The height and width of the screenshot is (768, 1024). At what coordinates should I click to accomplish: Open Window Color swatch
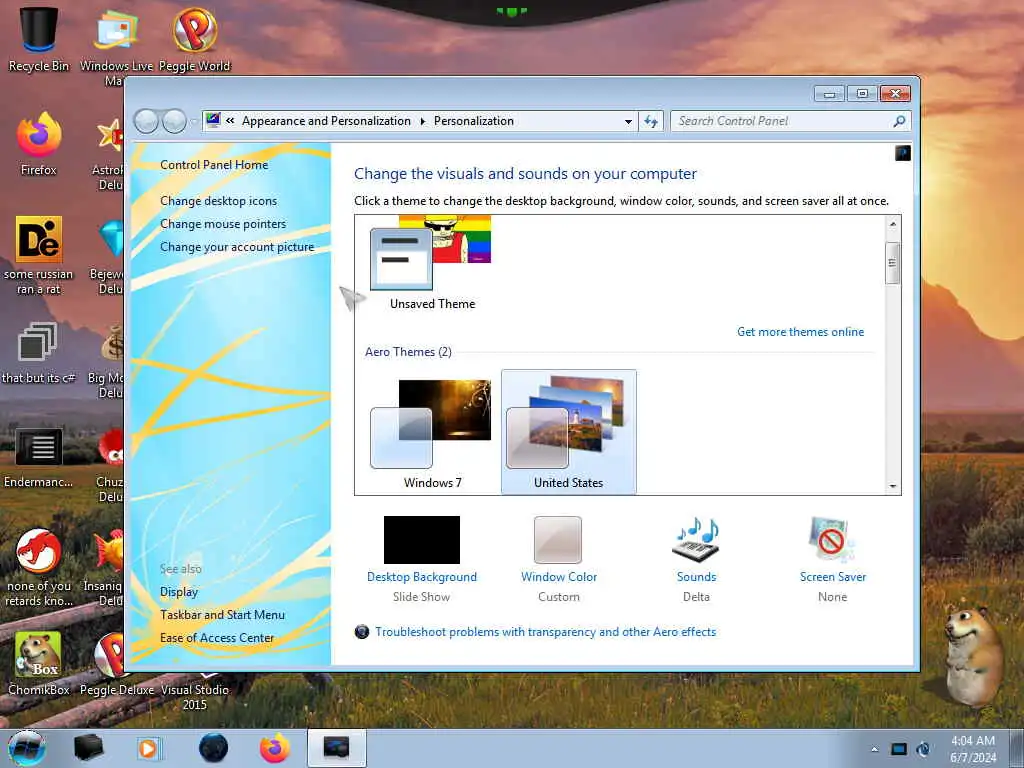click(x=558, y=539)
